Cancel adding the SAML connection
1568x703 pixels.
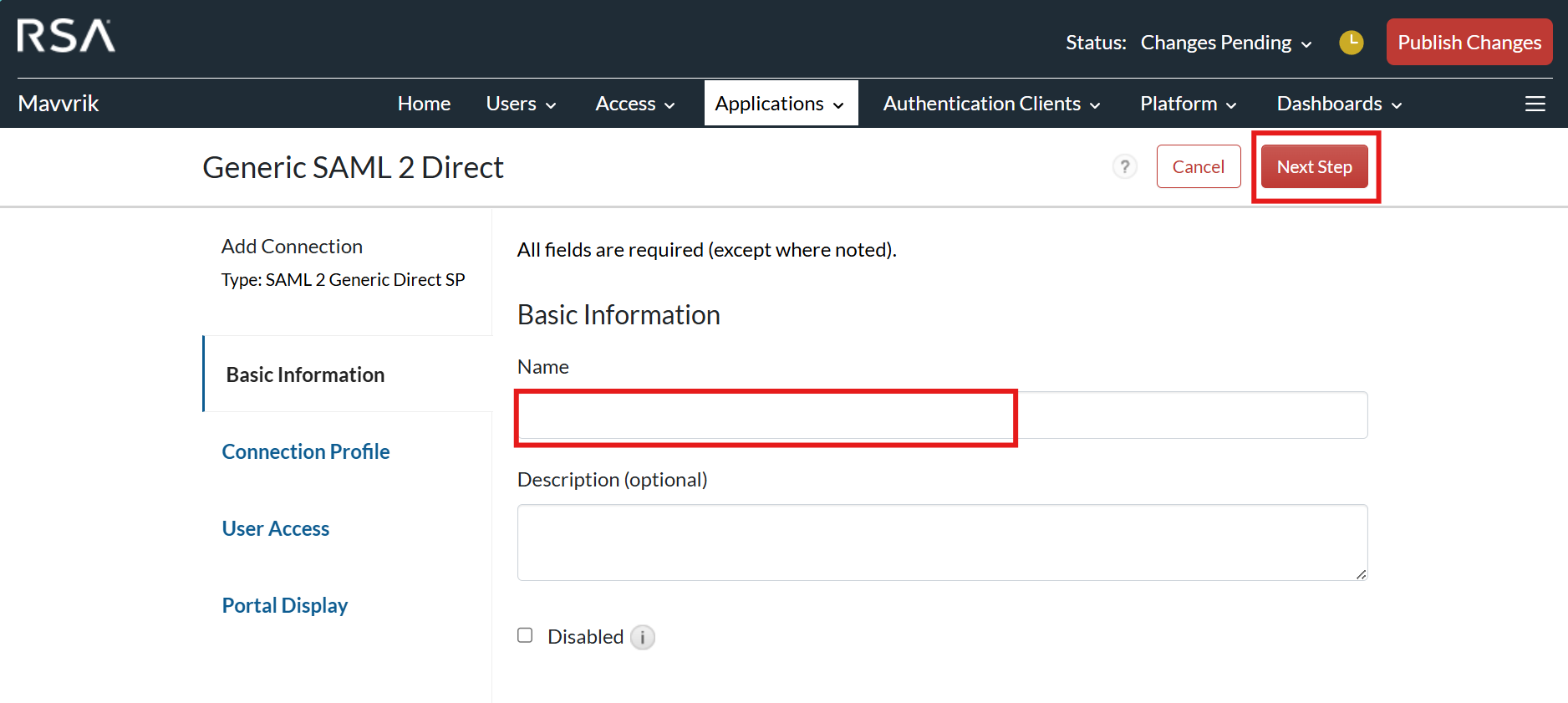[1198, 166]
